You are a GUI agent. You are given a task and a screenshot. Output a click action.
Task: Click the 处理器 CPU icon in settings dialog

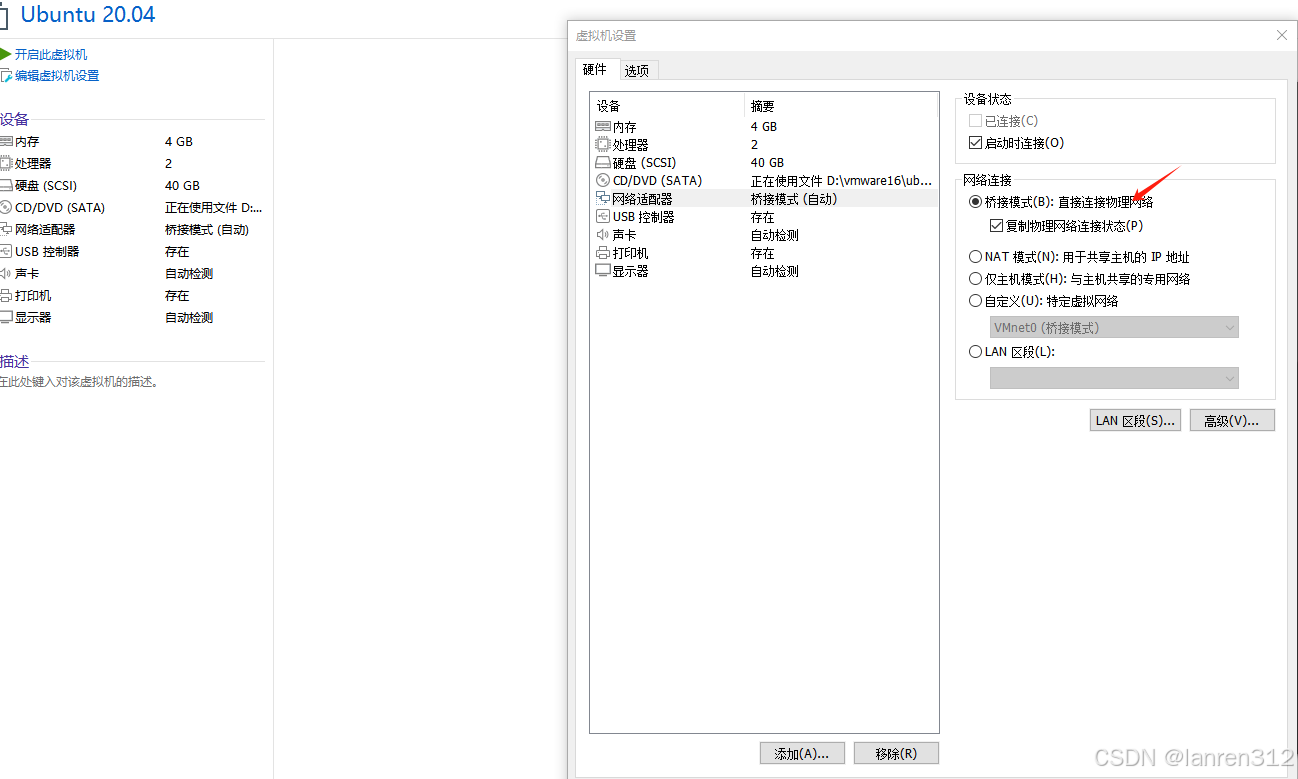click(x=602, y=145)
